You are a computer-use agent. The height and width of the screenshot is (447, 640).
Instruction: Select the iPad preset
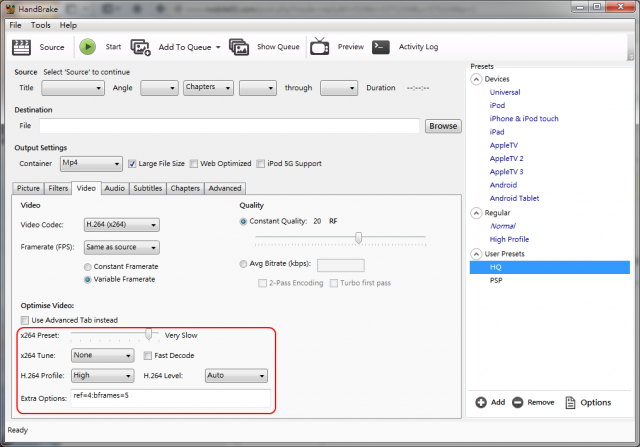coord(497,132)
